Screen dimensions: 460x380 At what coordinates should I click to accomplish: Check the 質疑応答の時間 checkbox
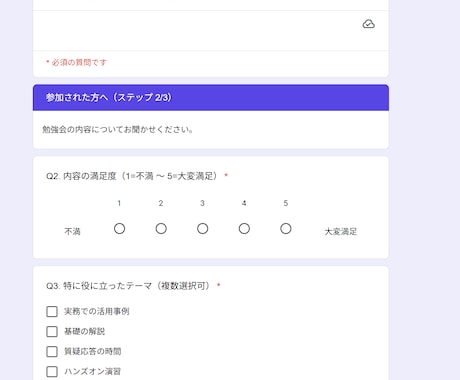52,351
